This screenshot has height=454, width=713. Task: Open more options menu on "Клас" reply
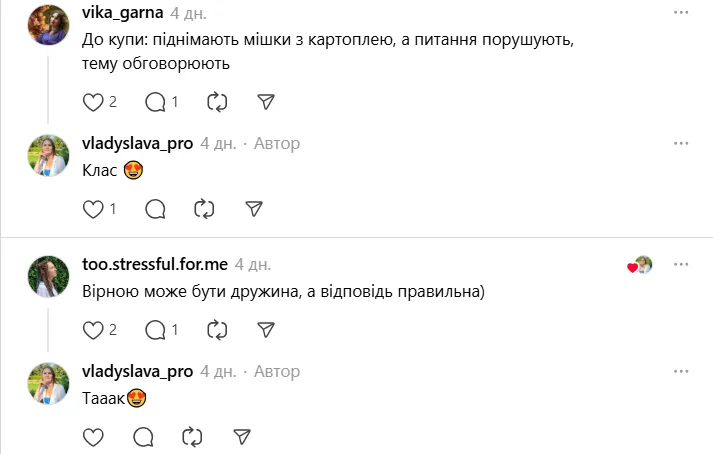click(x=681, y=143)
